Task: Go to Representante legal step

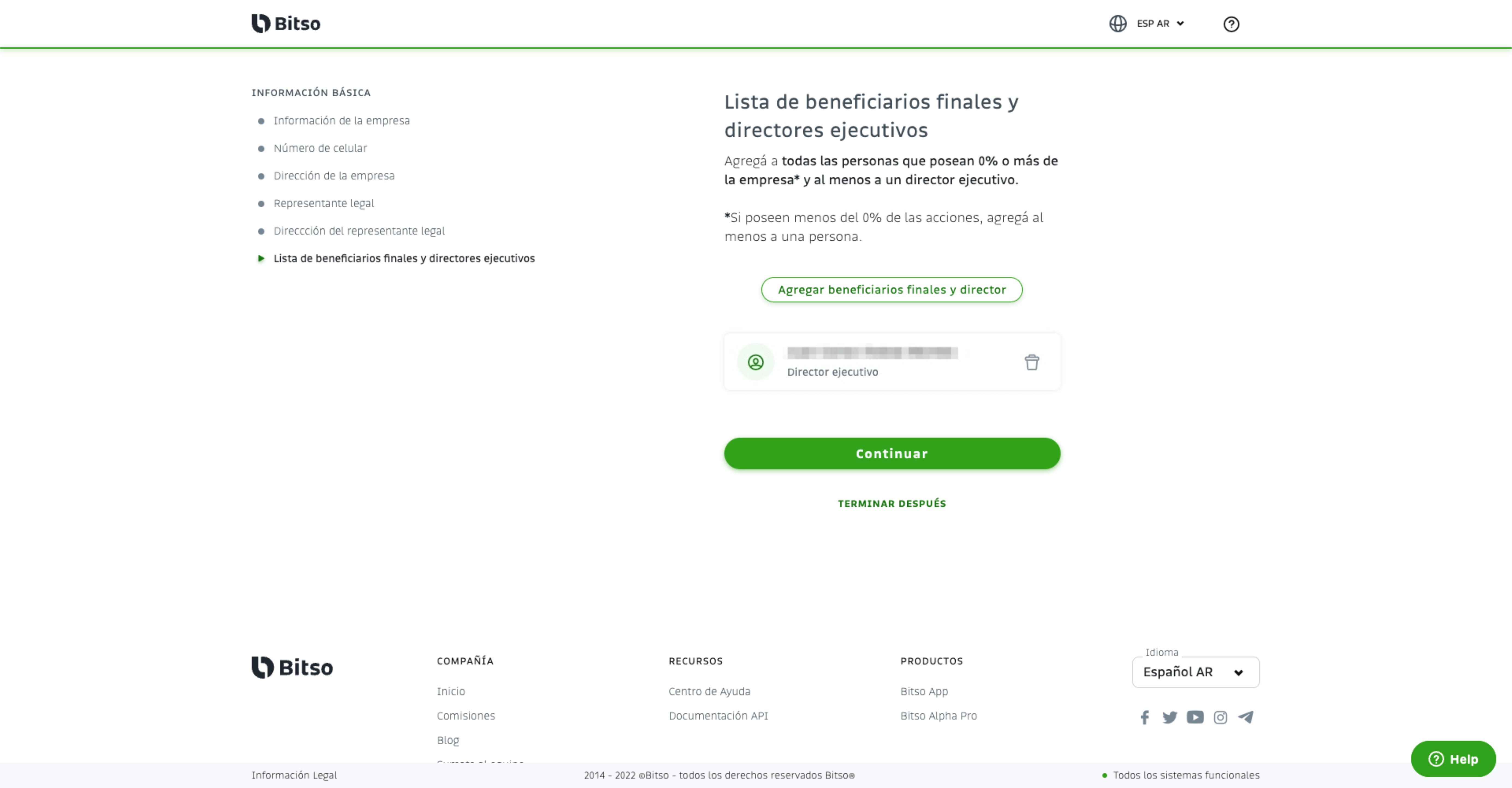Action: click(323, 204)
